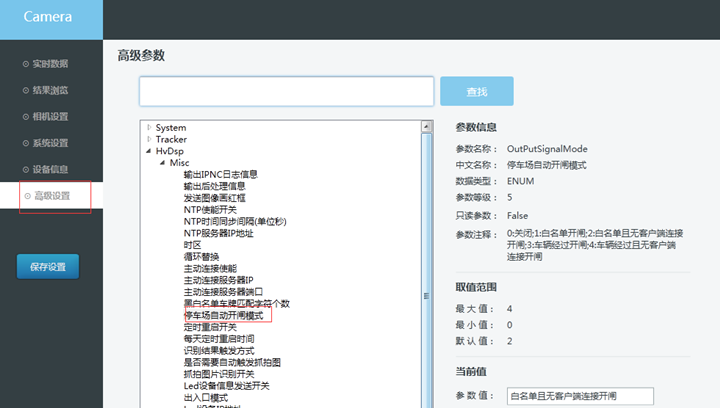The height and width of the screenshot is (408, 720).
Task: Select 循环替换 in the tree
Action: click(201, 257)
